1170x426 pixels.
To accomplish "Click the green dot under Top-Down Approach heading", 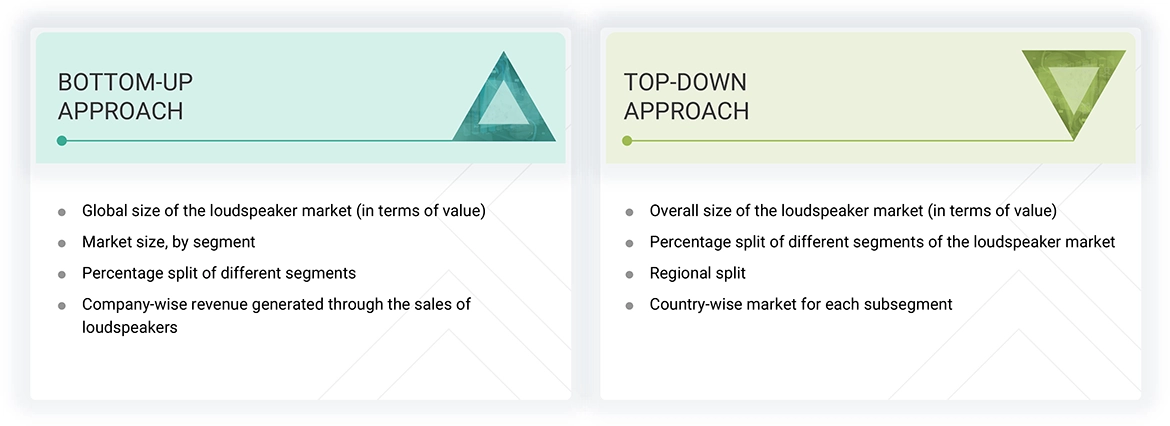I will [x=627, y=141].
